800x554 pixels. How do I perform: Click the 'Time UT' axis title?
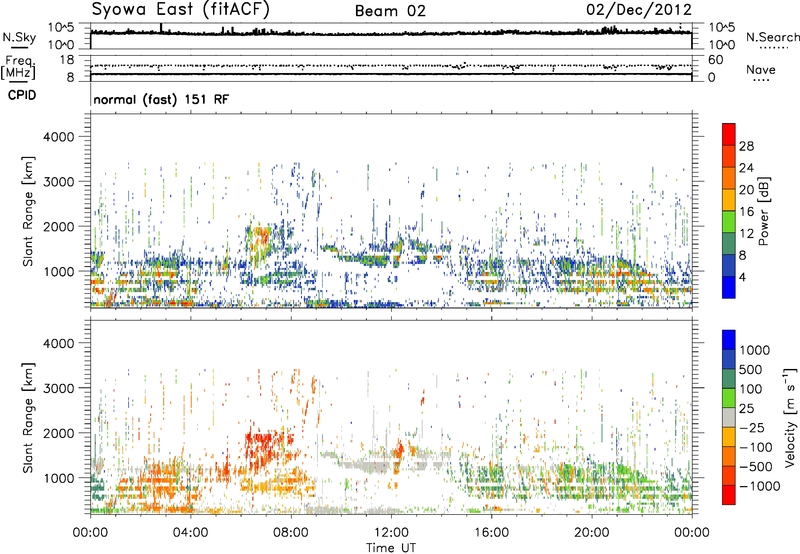pos(391,548)
